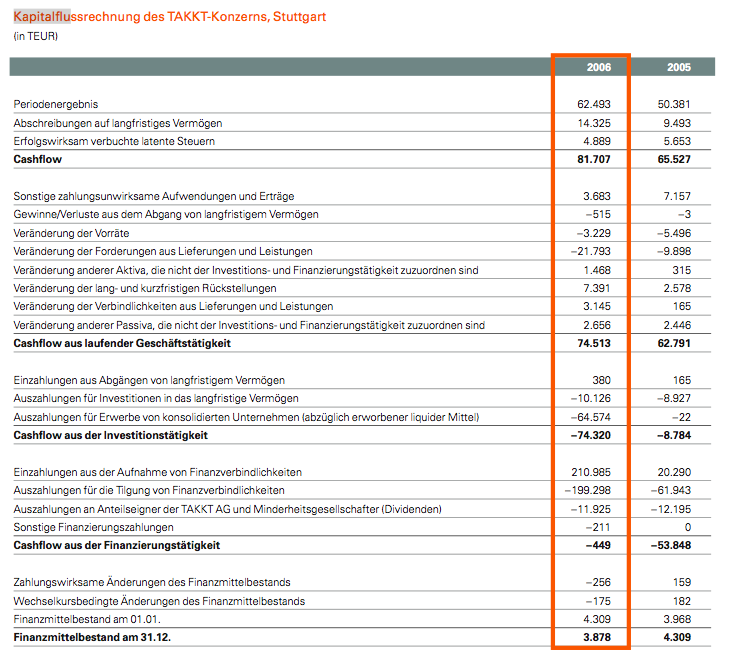Select 'Abschreibungen auf langfristiges Vermögen' label

click(x=118, y=123)
